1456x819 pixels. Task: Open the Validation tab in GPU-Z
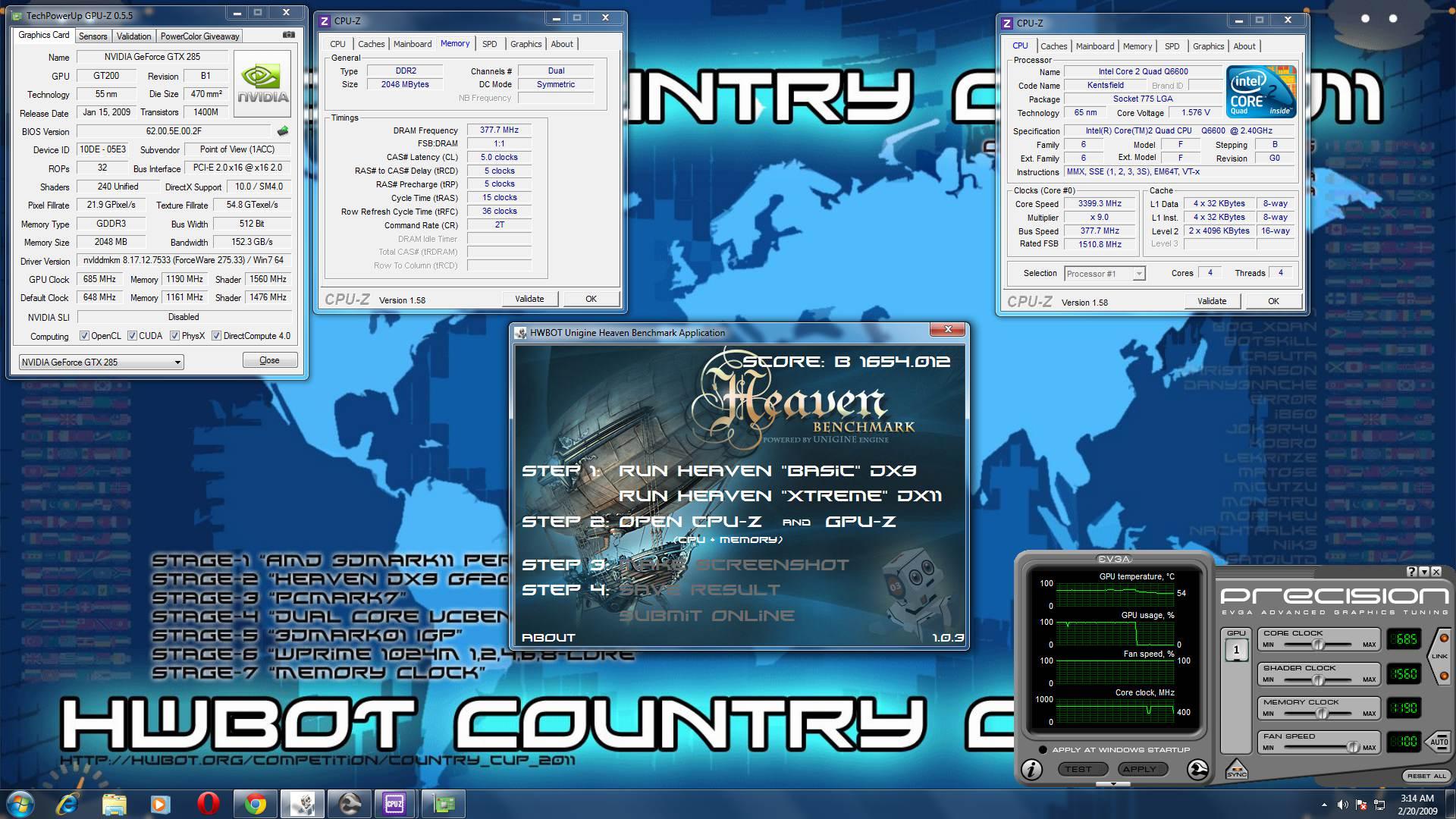133,36
